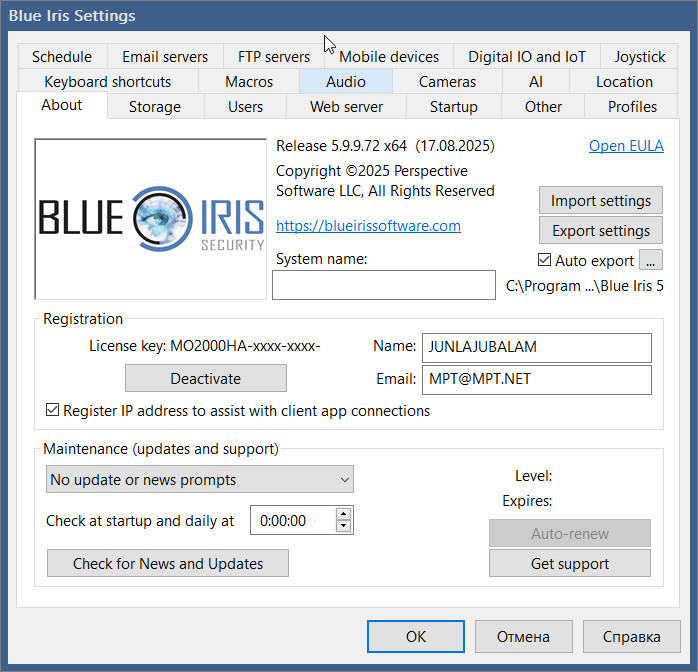698x672 pixels.
Task: Select the AI tab
Action: pos(536,82)
